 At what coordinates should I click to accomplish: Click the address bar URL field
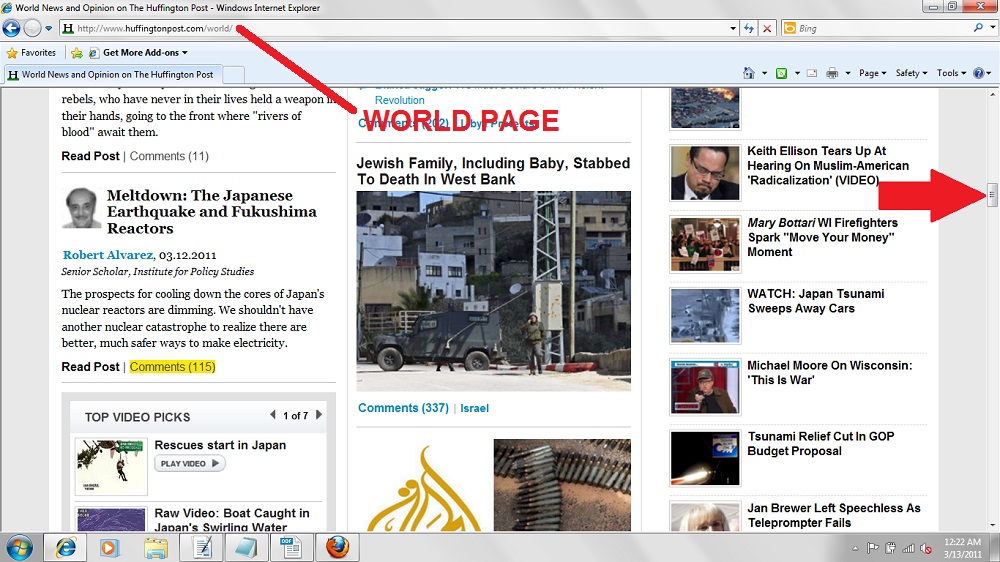coord(393,28)
